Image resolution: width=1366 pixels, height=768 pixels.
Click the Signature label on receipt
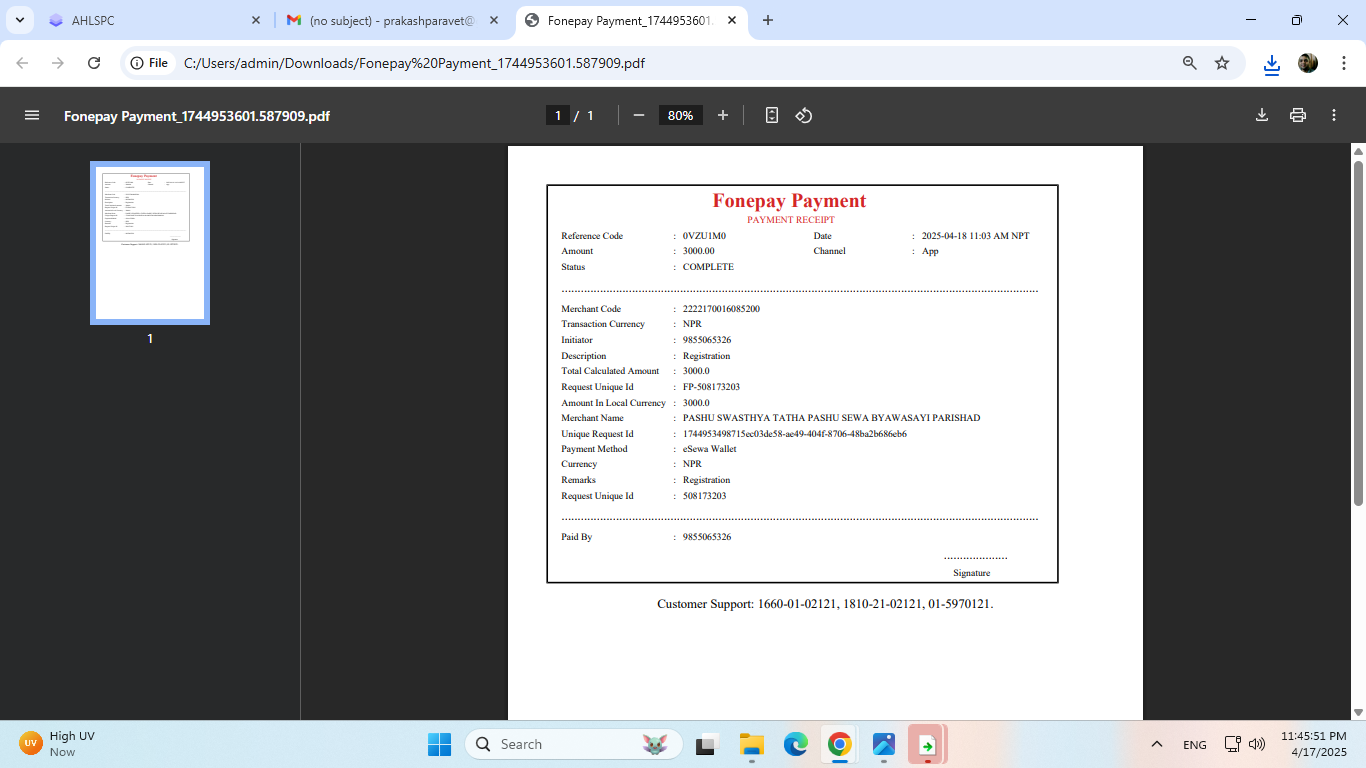click(971, 573)
